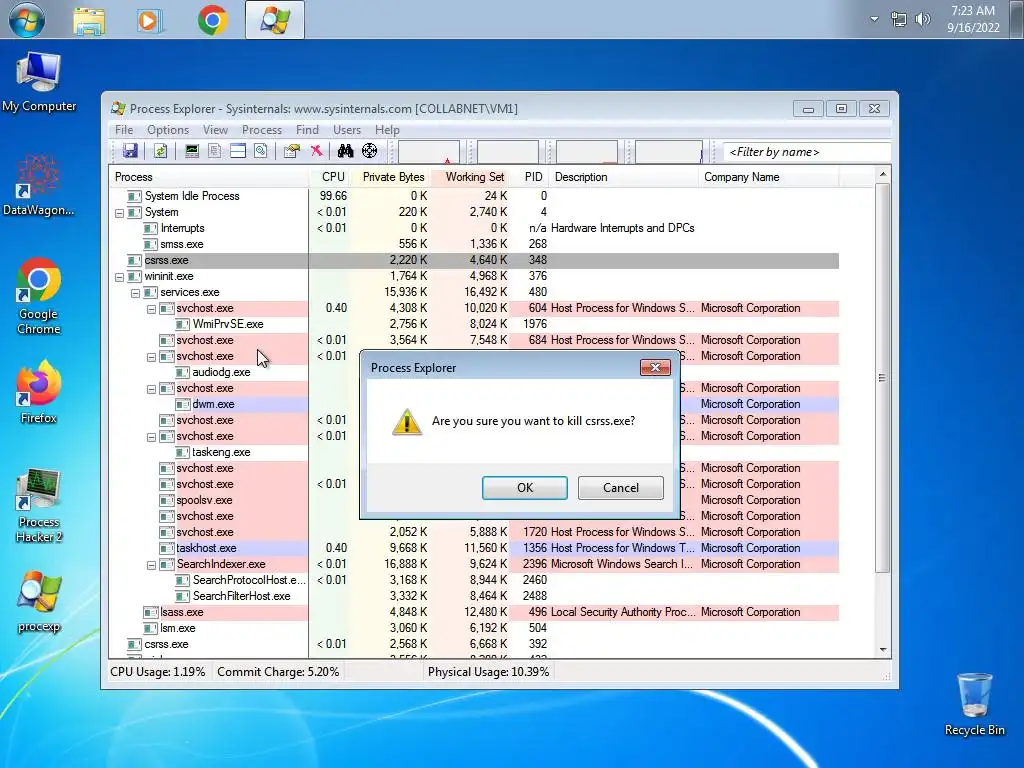
Task: Select the WmiPrvSE.exe process row
Action: (x=474, y=324)
